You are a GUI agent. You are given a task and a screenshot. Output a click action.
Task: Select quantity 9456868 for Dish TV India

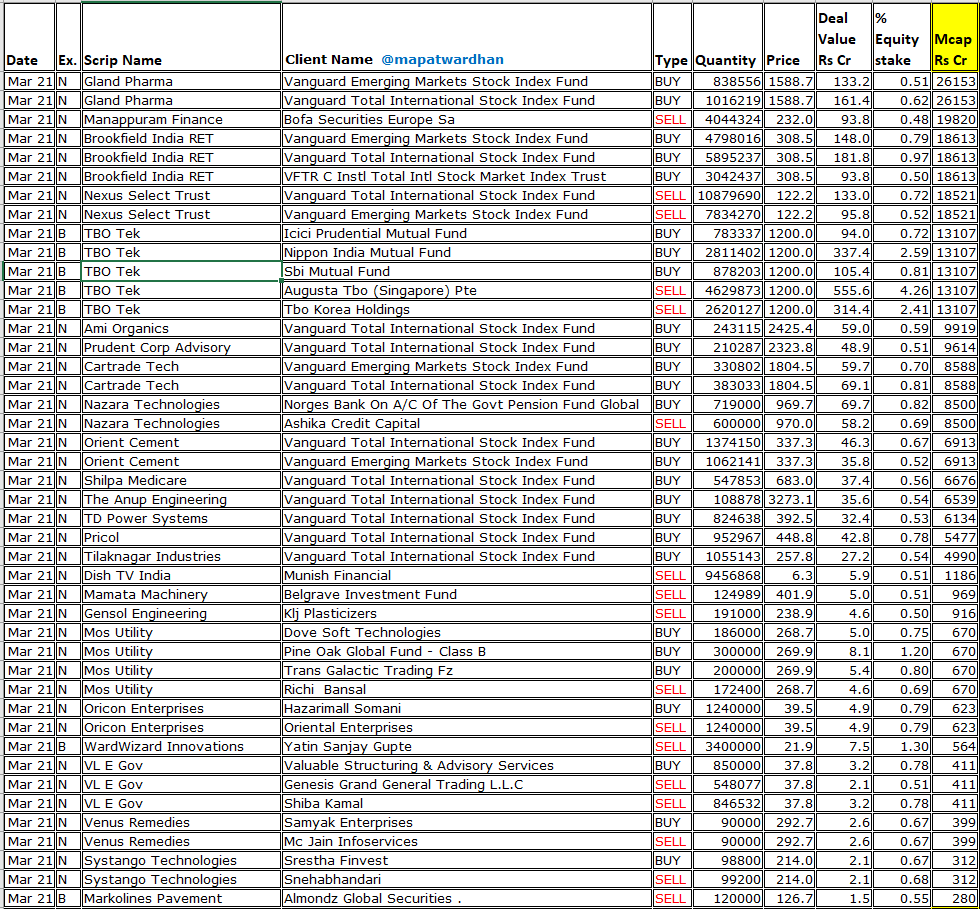[728, 575]
